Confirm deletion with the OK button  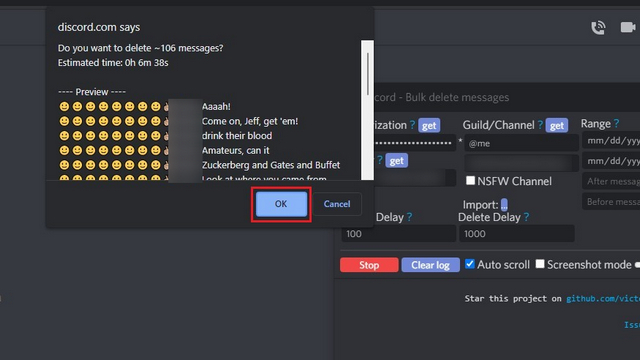click(281, 204)
